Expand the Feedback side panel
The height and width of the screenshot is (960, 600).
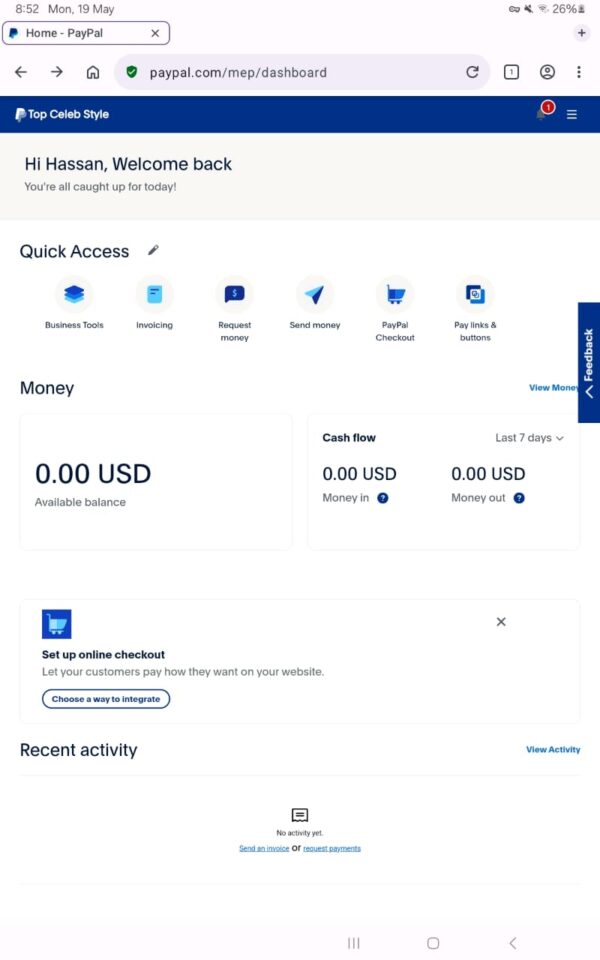[x=589, y=363]
